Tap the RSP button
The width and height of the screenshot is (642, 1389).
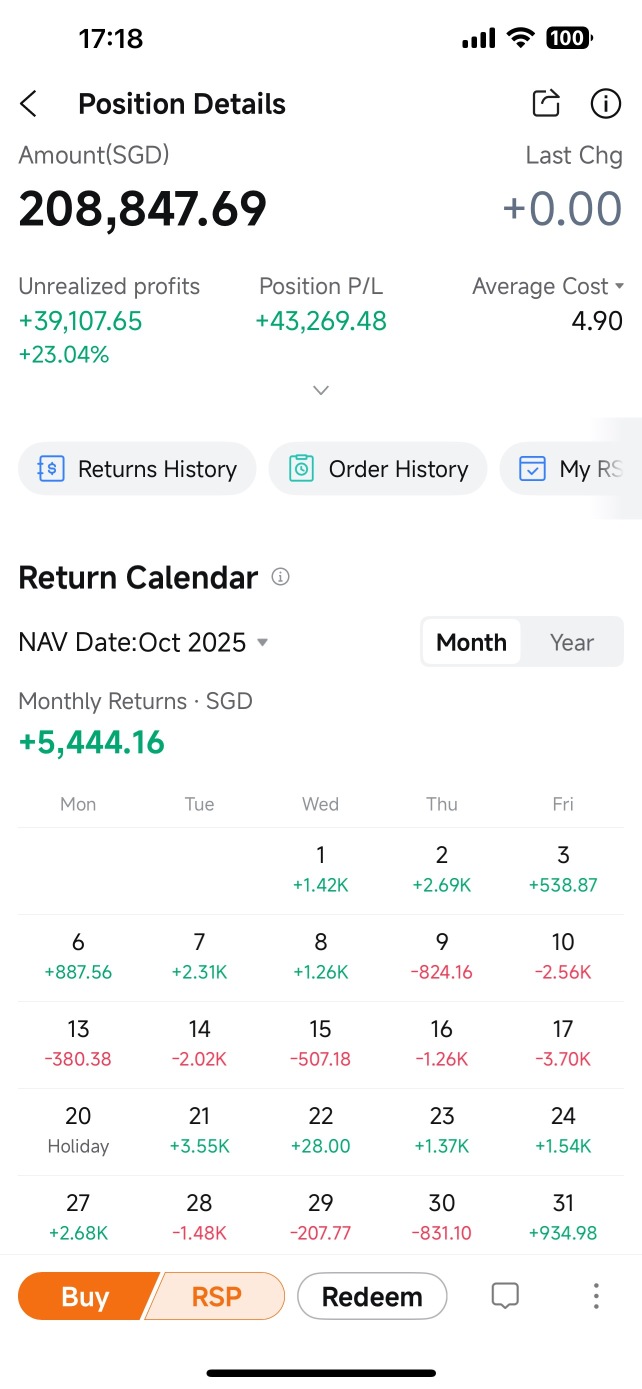(217, 1297)
